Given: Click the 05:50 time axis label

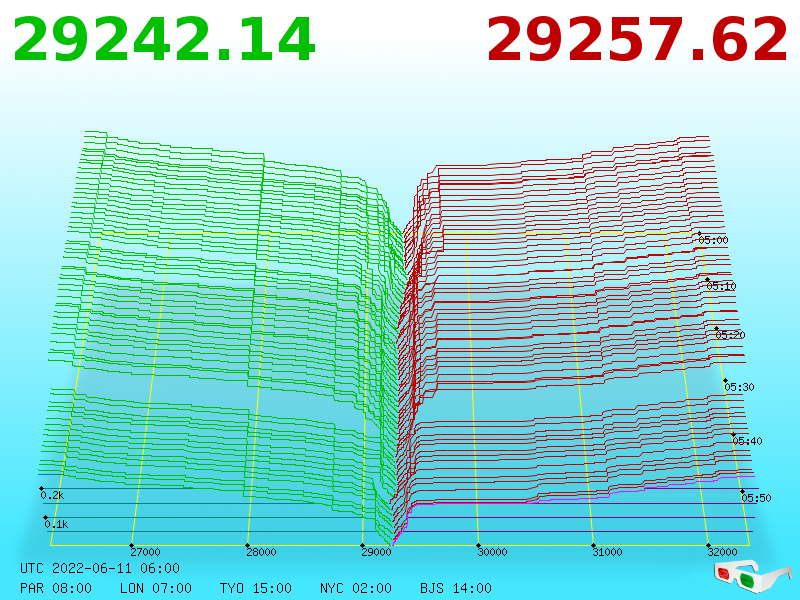Looking at the screenshot, I should point(756,498).
